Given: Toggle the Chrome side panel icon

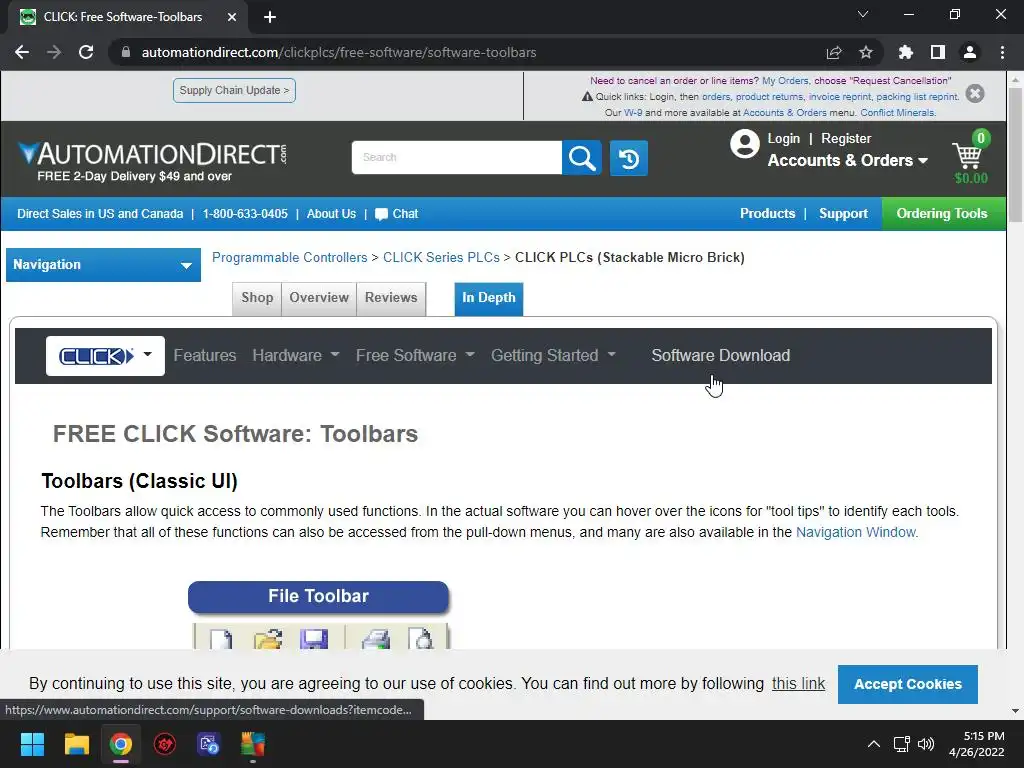Looking at the screenshot, I should [938, 52].
